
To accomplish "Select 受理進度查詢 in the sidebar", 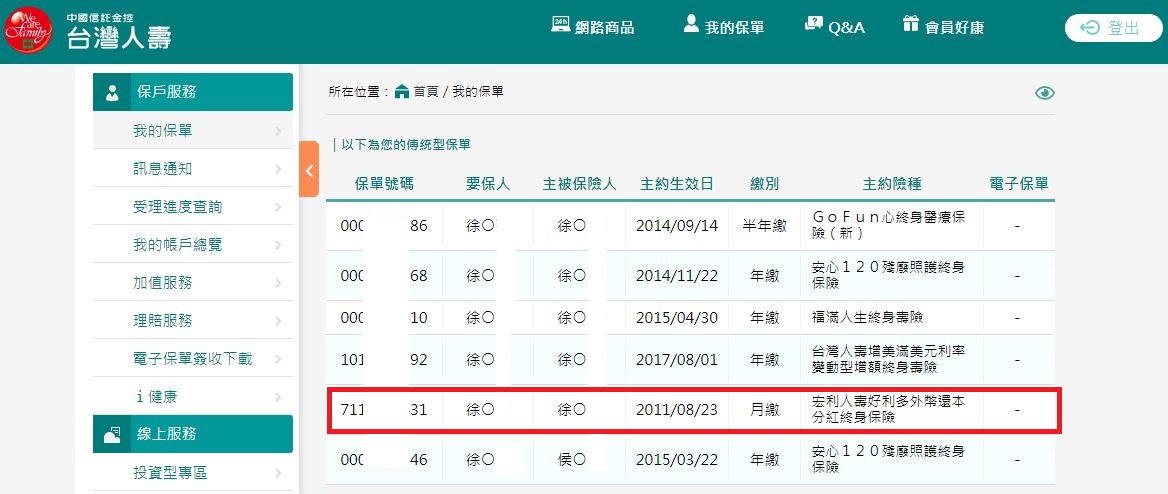I will click(193, 206).
